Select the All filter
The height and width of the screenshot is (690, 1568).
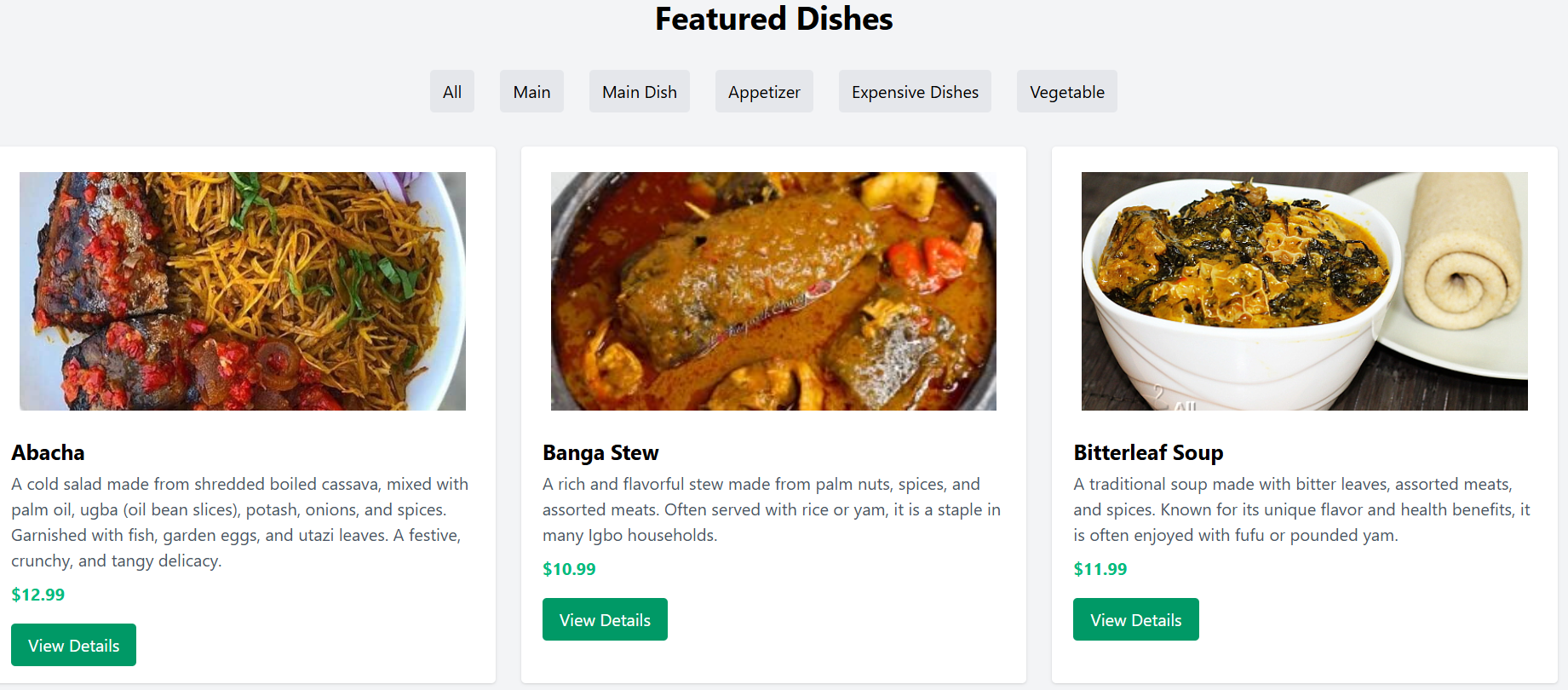click(x=451, y=91)
